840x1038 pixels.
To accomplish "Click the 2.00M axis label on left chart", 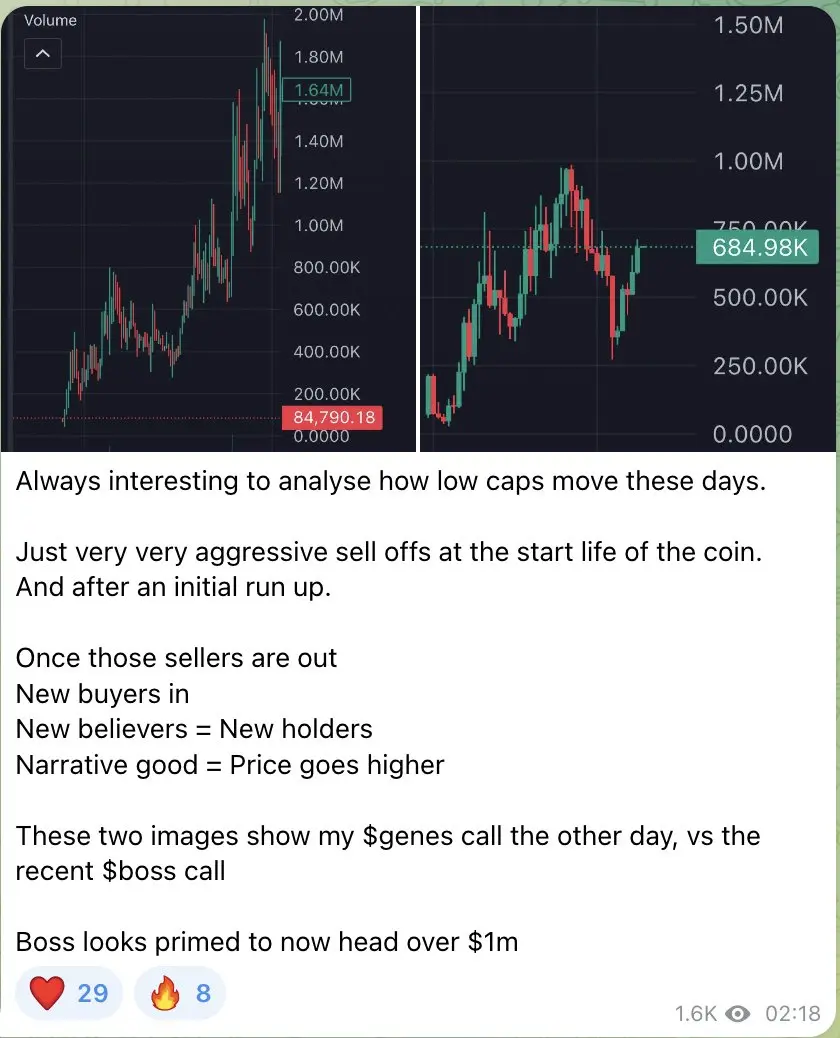I will coord(318,15).
